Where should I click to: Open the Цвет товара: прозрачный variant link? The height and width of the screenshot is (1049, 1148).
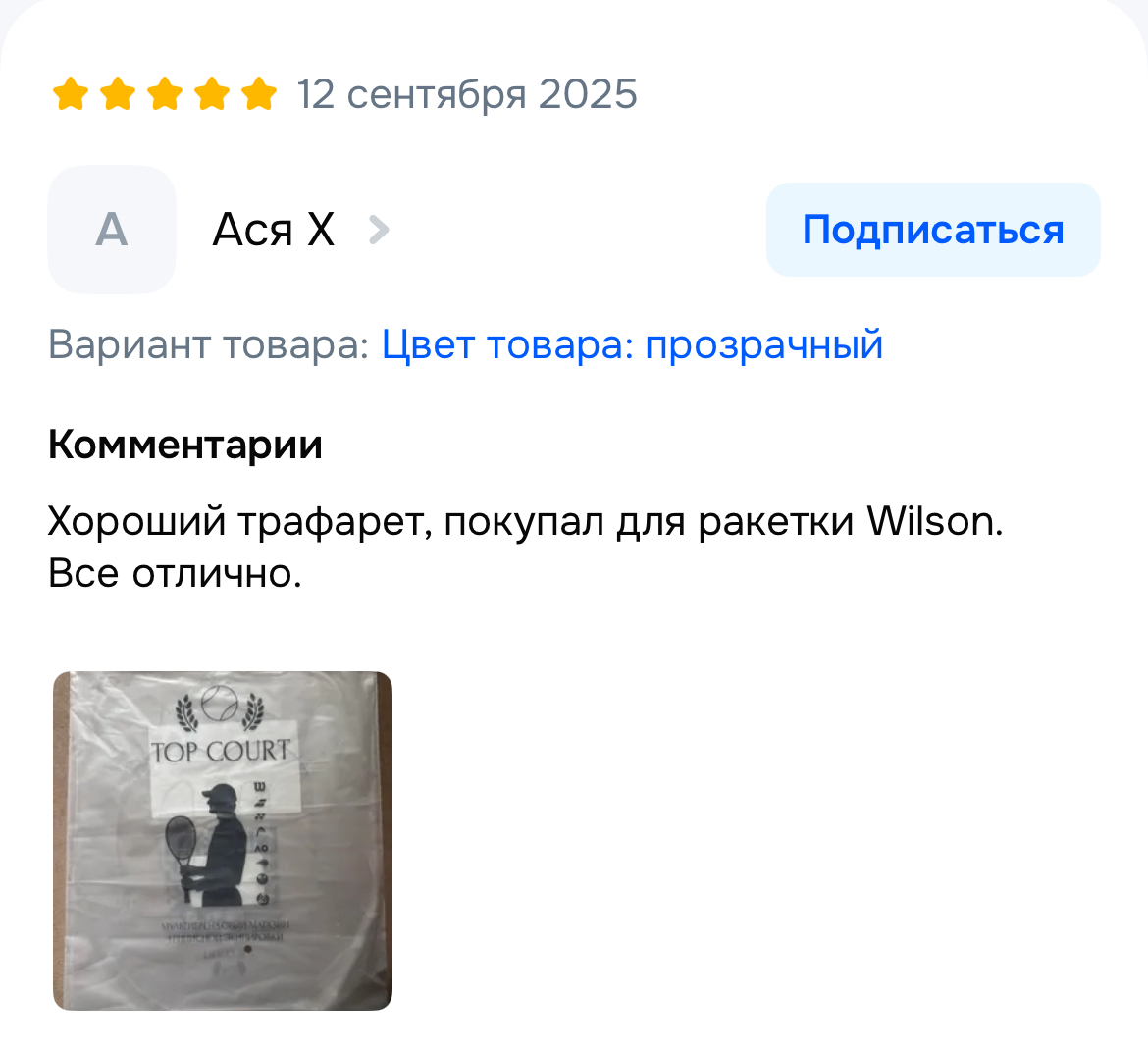(x=632, y=344)
